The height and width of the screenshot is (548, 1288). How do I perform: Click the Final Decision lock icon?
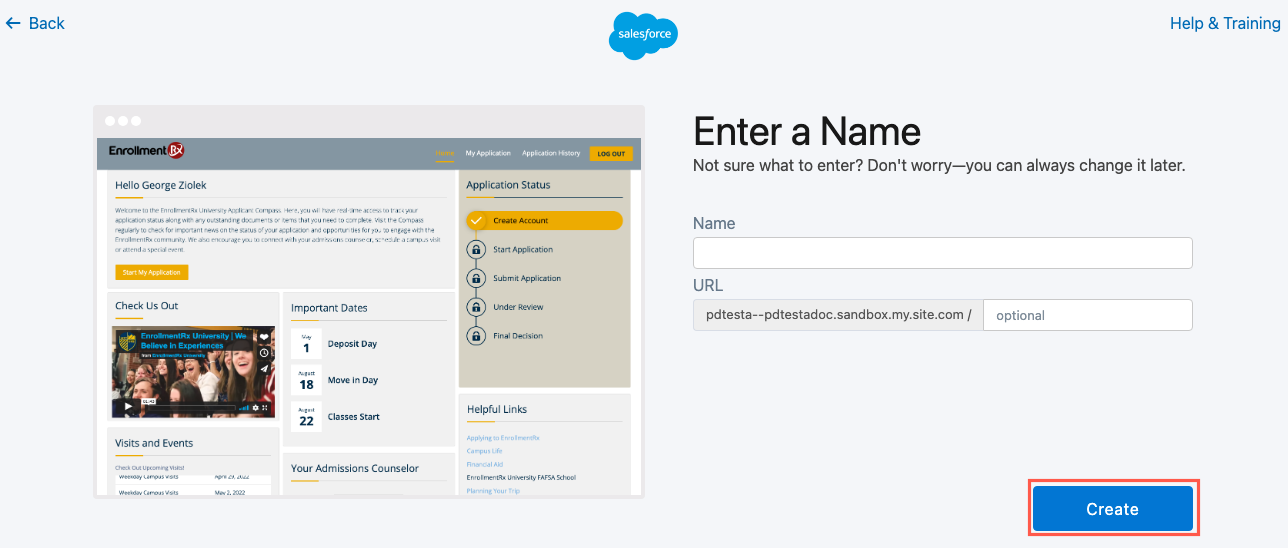click(476, 336)
